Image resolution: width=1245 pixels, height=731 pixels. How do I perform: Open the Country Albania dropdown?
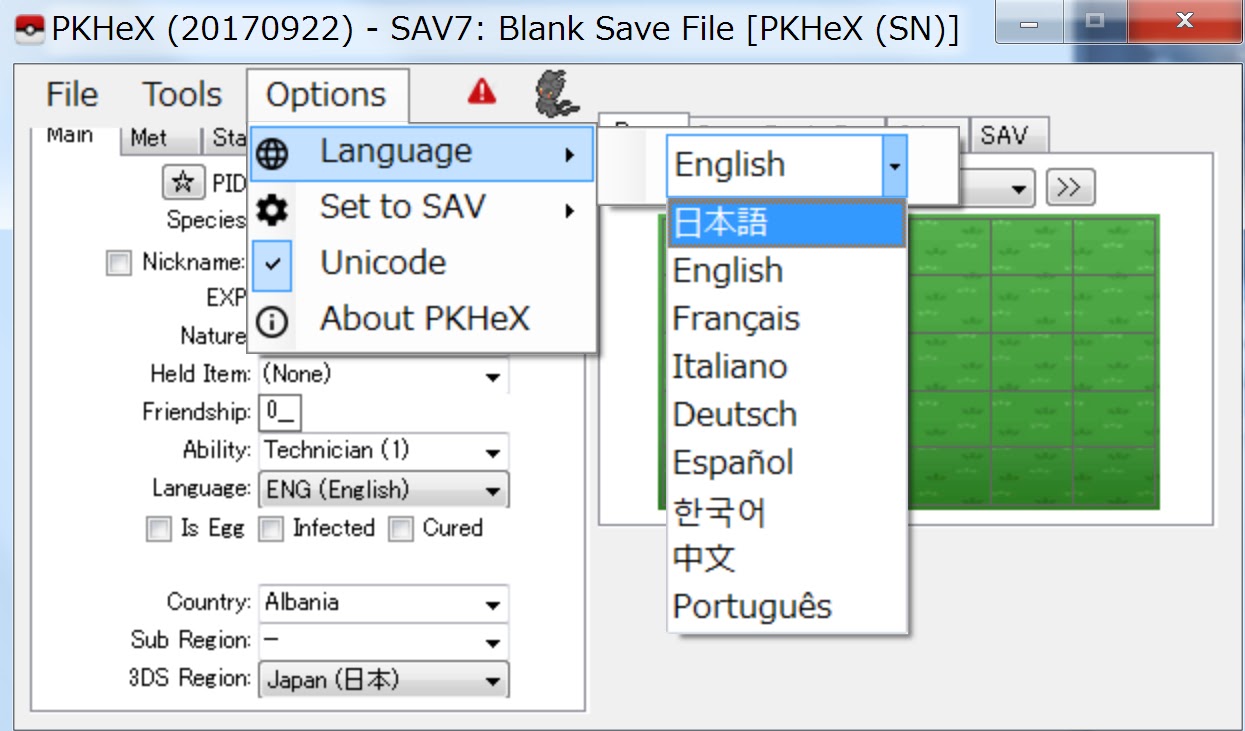pos(493,604)
